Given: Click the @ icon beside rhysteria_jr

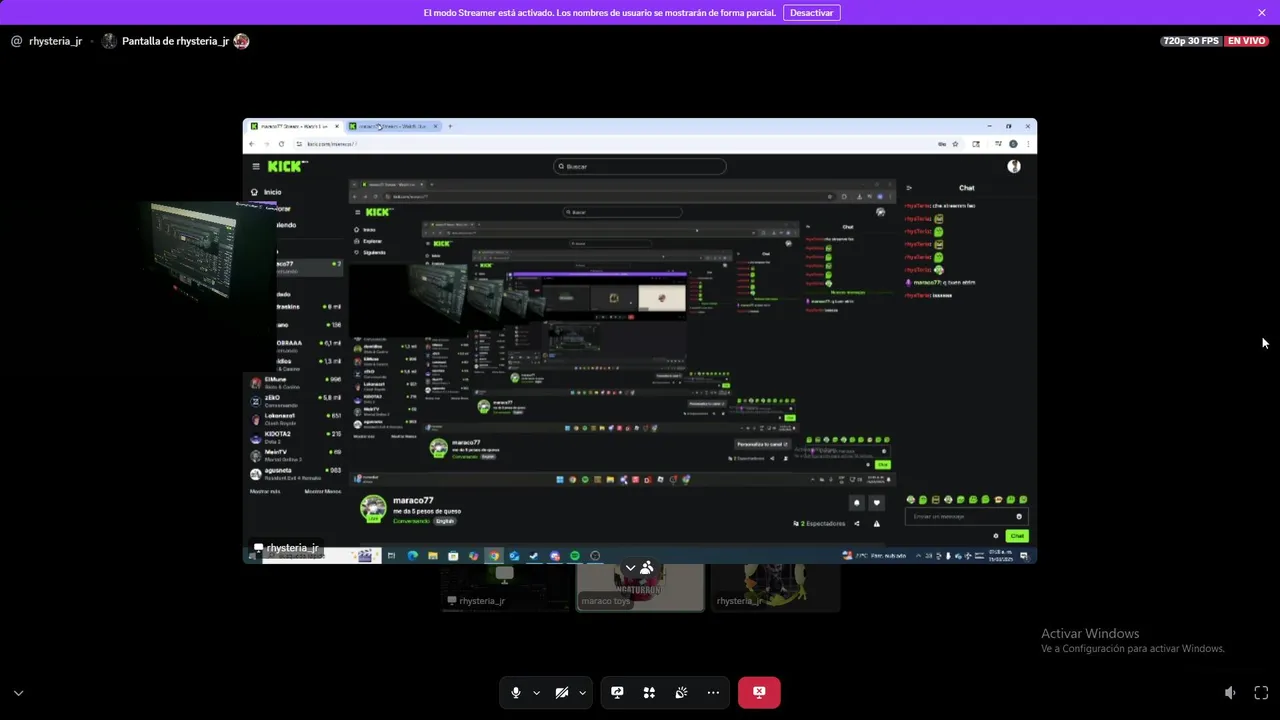Looking at the screenshot, I should [16, 41].
